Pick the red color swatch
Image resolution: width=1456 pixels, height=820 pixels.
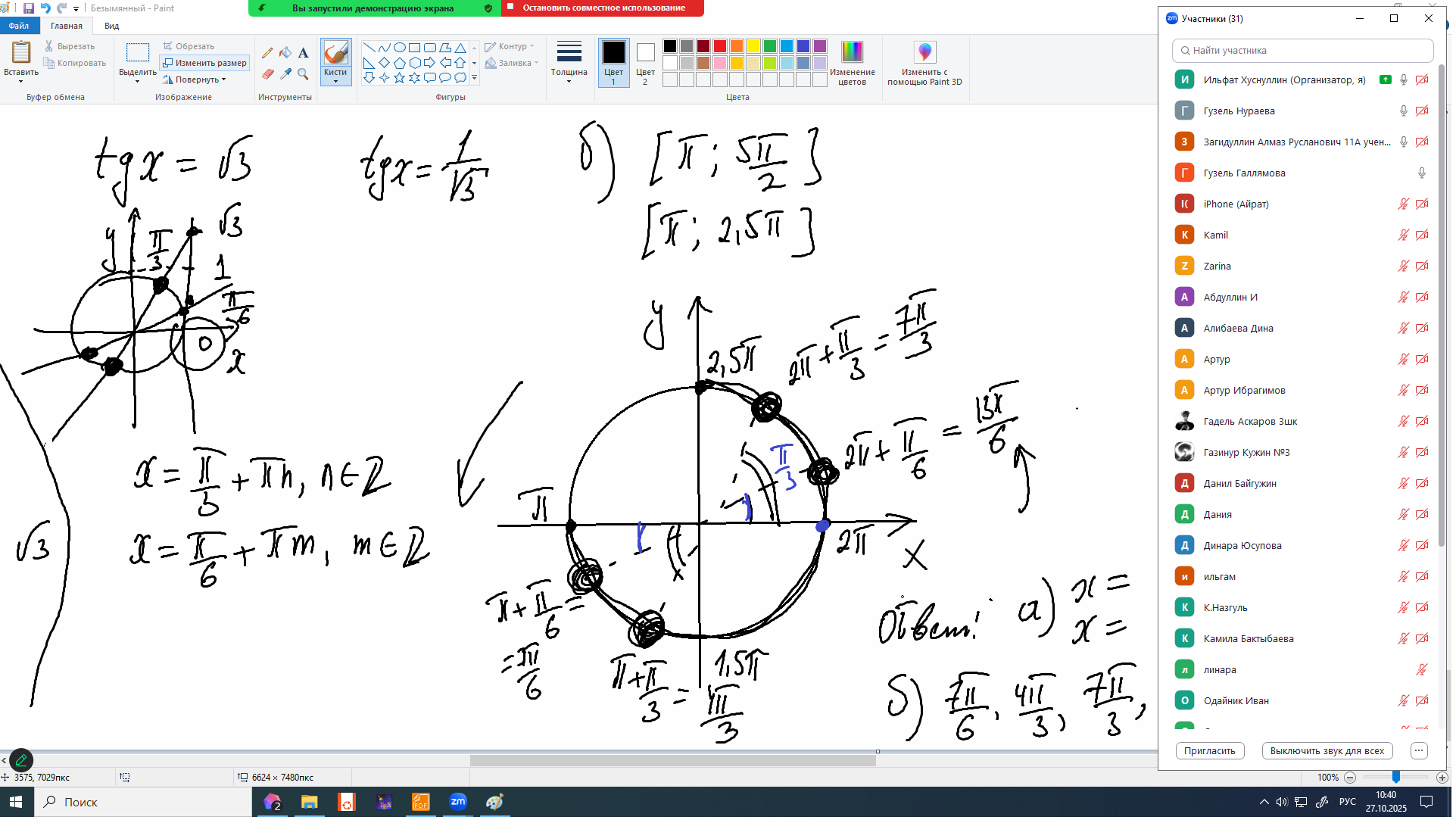tap(722, 46)
